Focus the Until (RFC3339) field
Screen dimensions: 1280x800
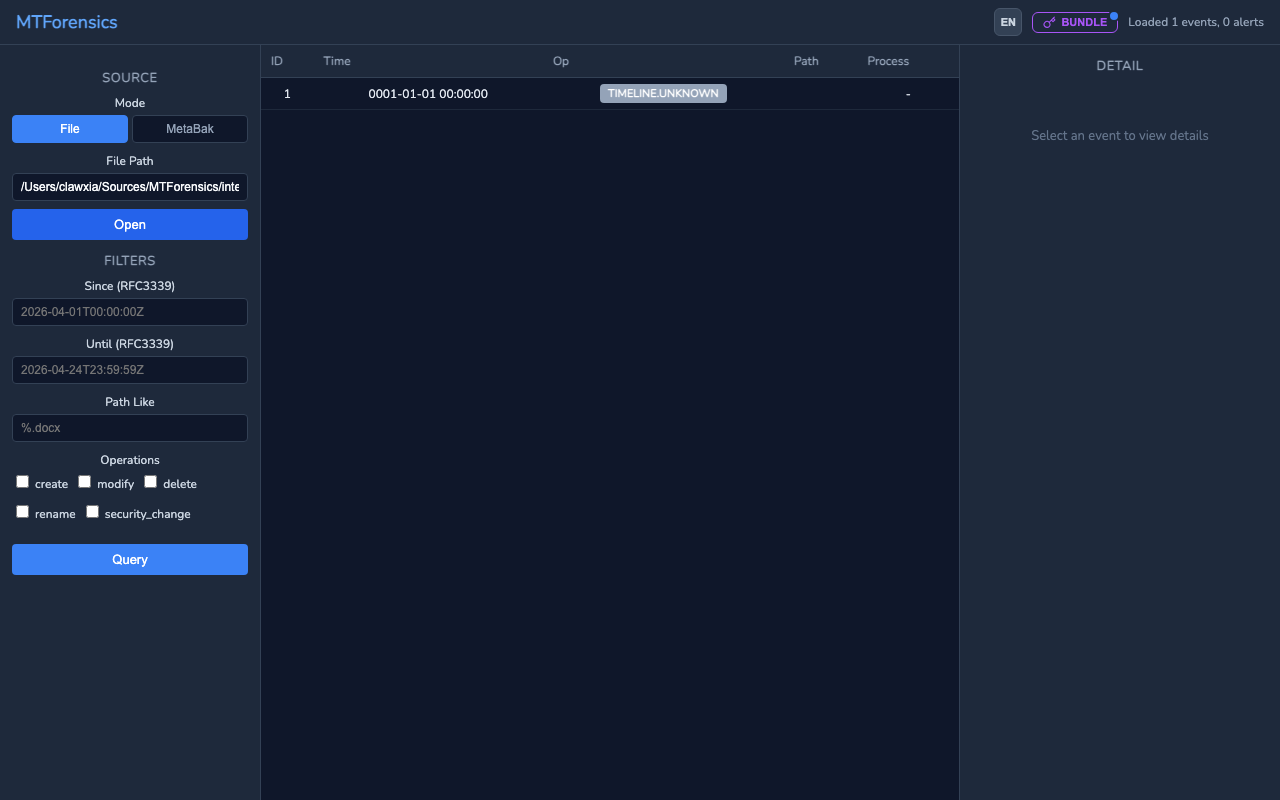[130, 370]
